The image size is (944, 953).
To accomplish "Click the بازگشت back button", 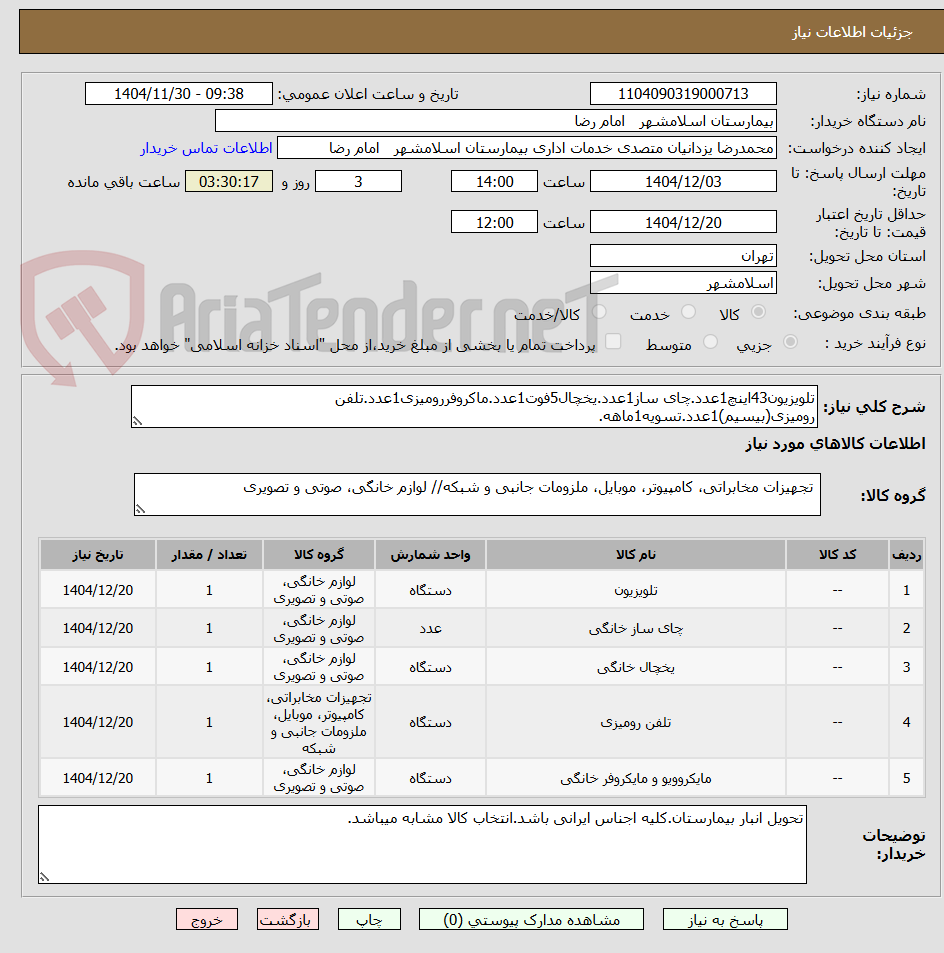I will tap(288, 920).
